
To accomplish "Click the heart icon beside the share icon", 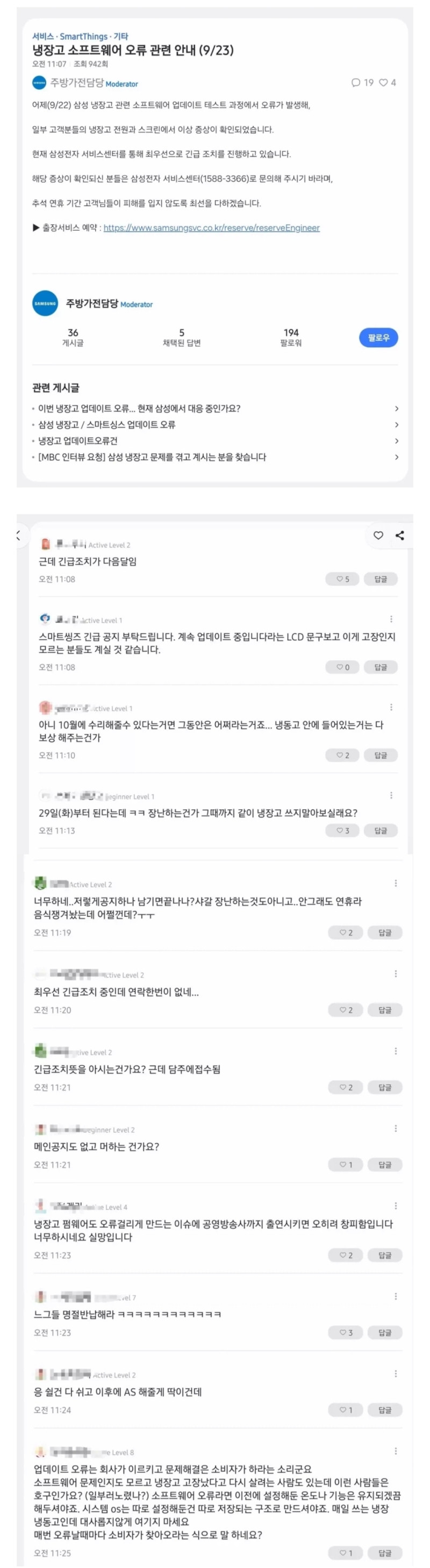I will (x=378, y=535).
